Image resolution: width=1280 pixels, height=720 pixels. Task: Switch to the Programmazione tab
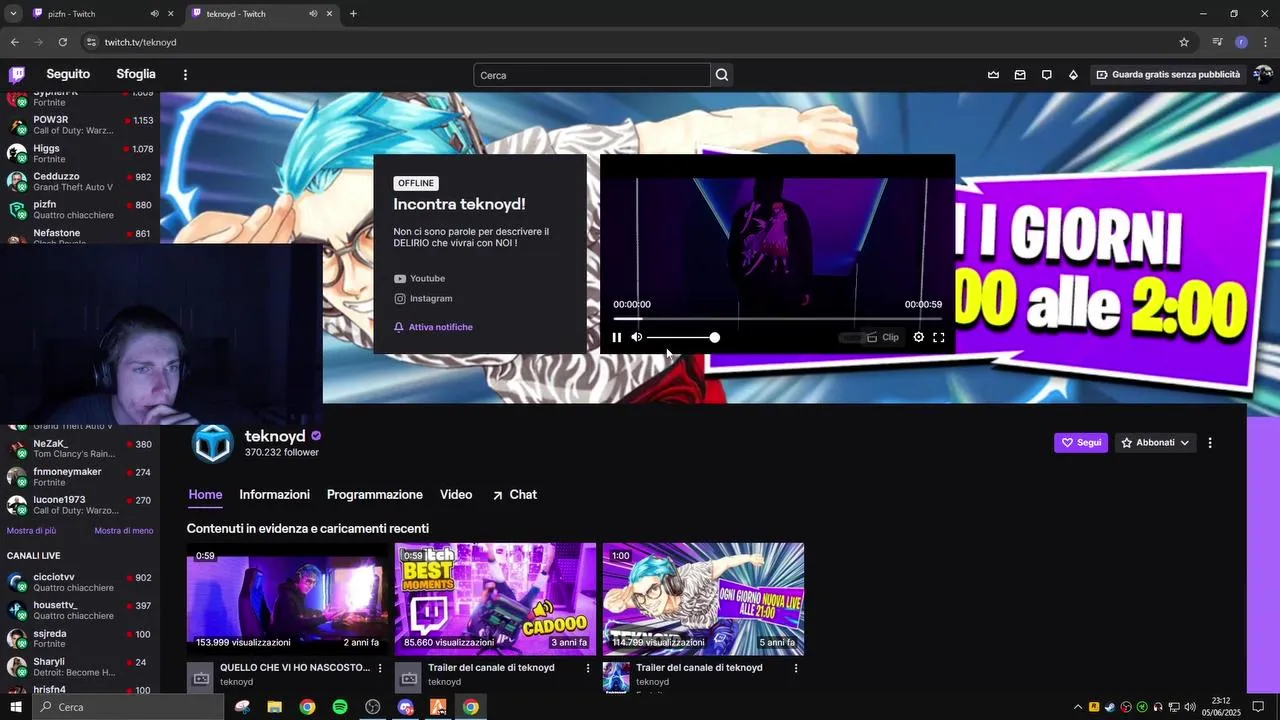(x=375, y=495)
